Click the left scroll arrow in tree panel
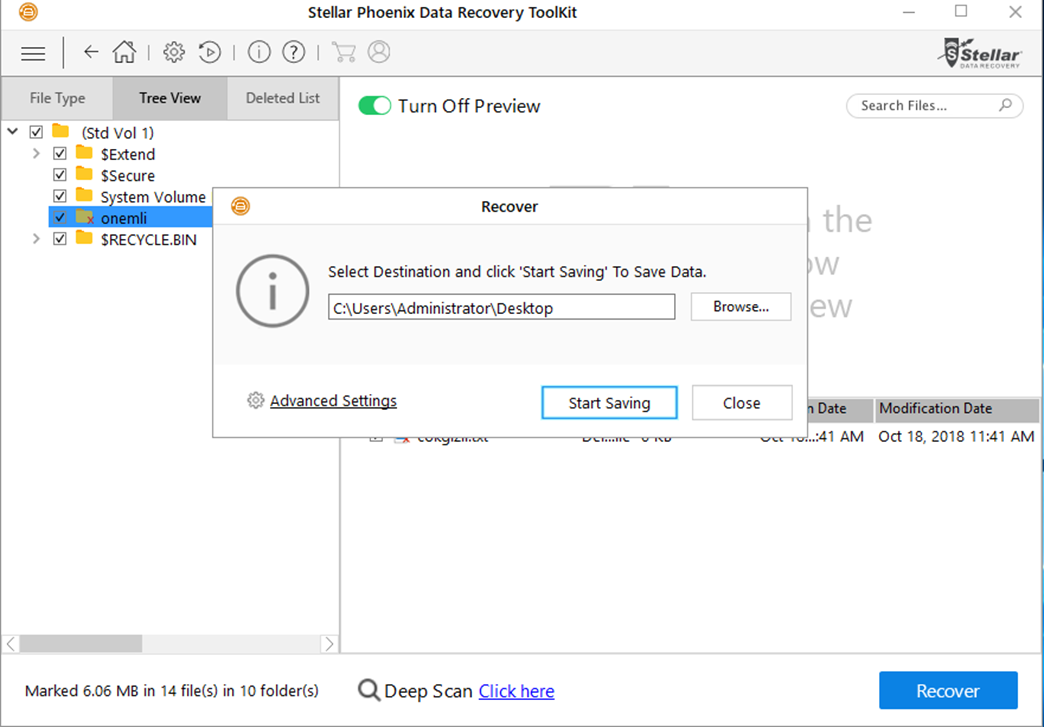Image resolution: width=1044 pixels, height=727 pixels. (x=11, y=644)
